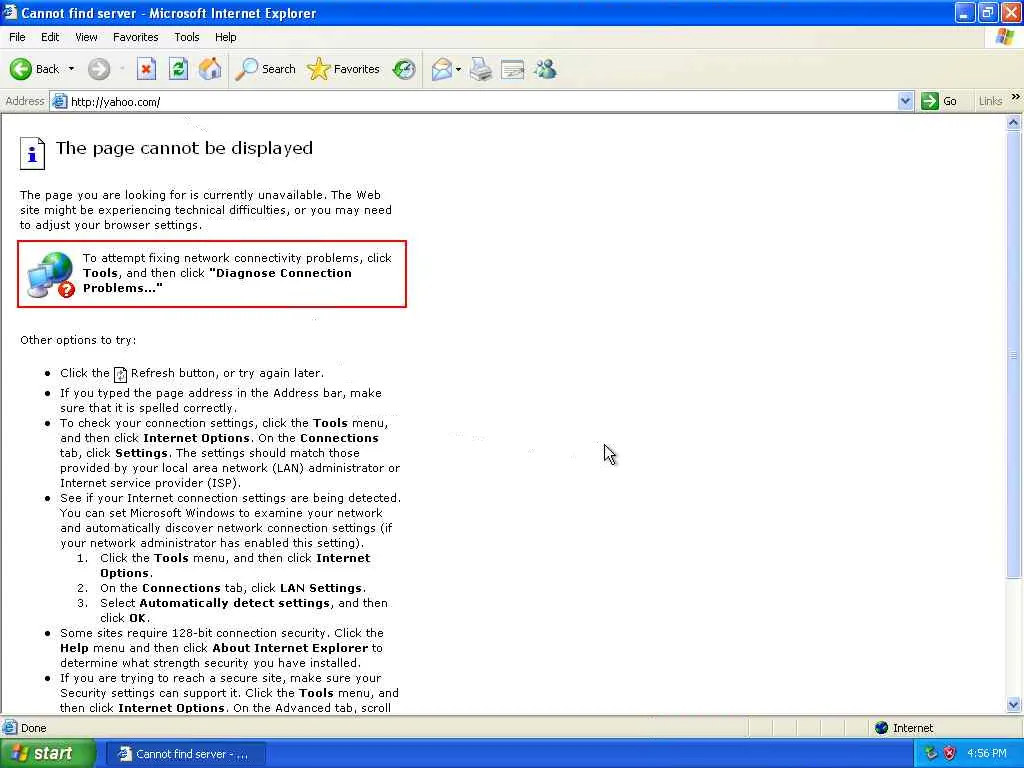Open the Edit menu
The image size is (1024, 768).
(50, 37)
